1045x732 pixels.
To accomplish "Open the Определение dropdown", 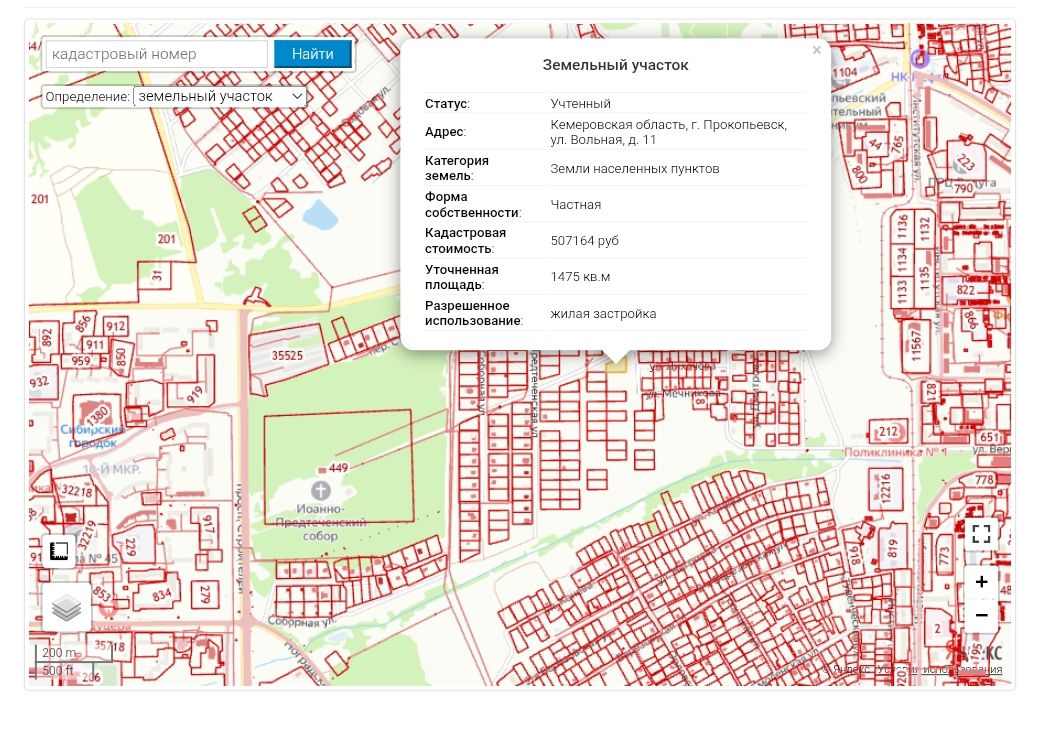I will pyautogui.click(x=220, y=97).
